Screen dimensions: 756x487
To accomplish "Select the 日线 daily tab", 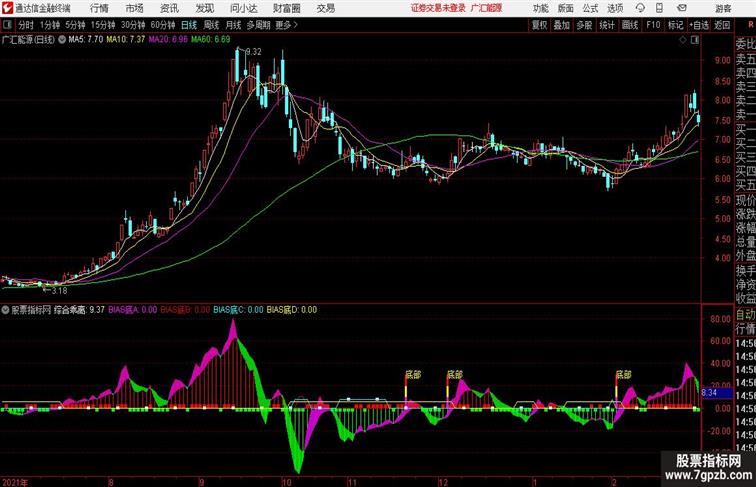I will click(x=189, y=25).
